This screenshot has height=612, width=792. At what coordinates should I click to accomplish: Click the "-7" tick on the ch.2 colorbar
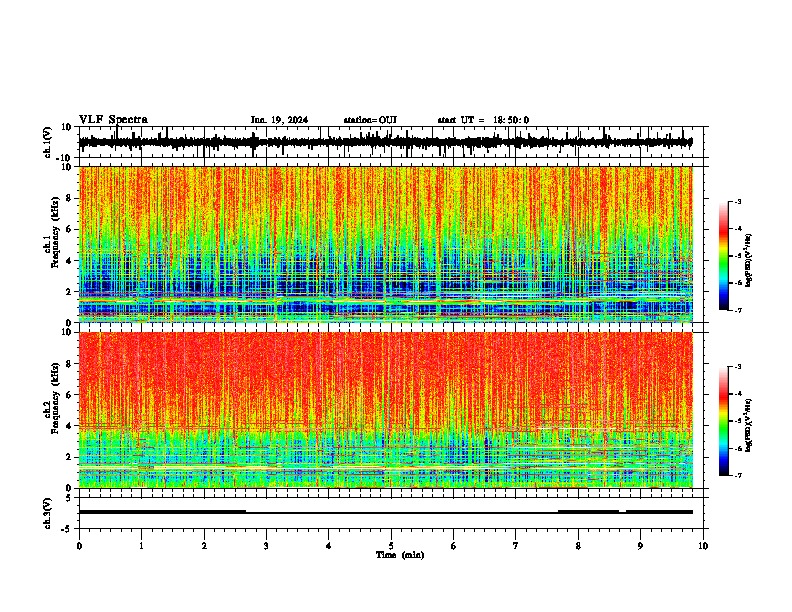(738, 476)
